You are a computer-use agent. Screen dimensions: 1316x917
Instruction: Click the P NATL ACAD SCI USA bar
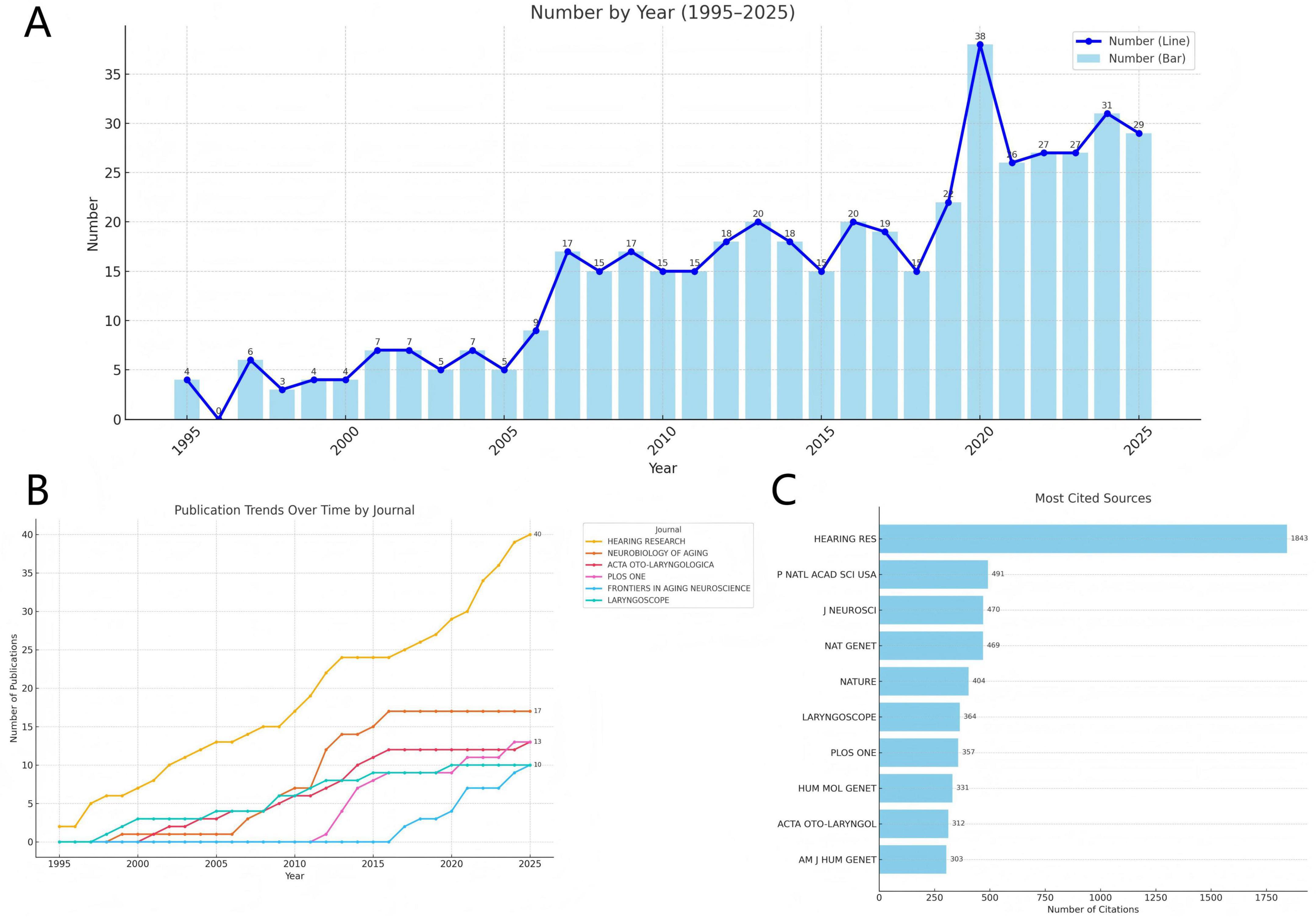pos(933,574)
